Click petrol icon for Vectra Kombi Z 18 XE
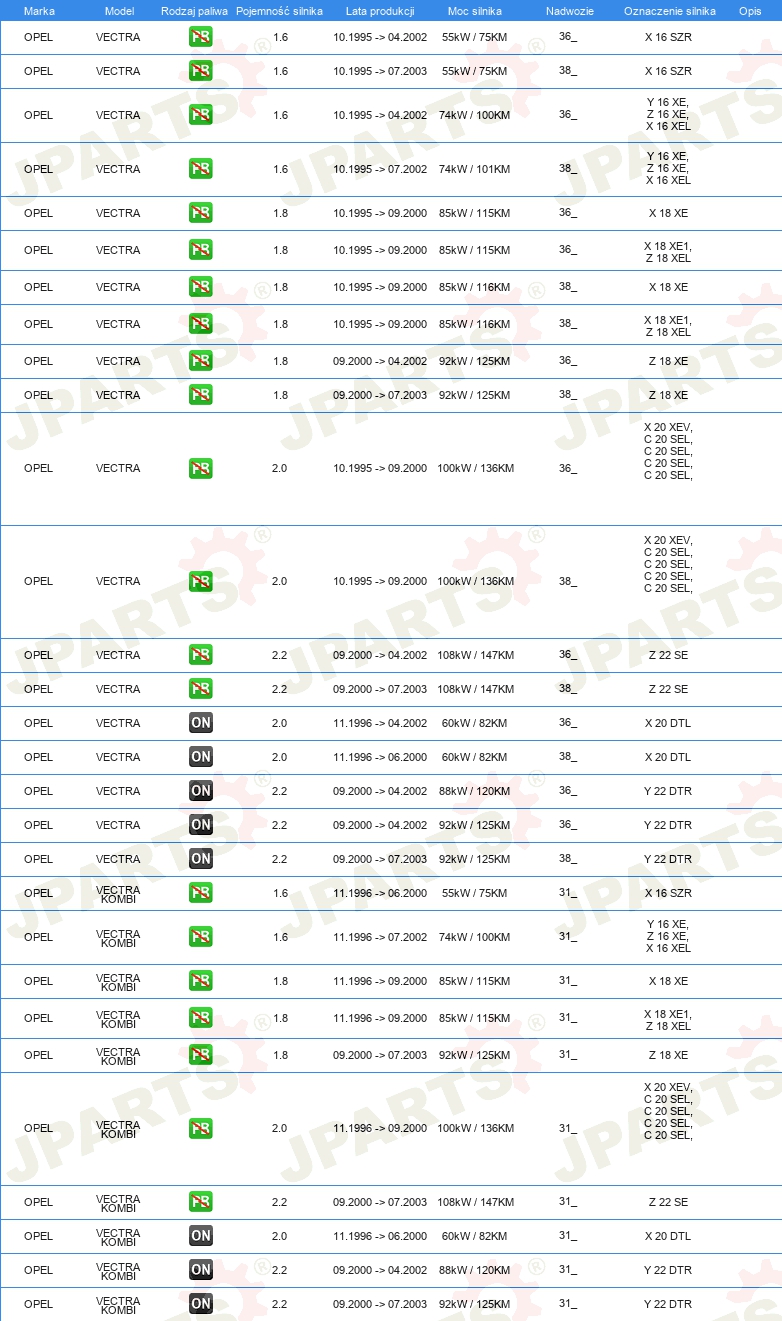 201,1055
